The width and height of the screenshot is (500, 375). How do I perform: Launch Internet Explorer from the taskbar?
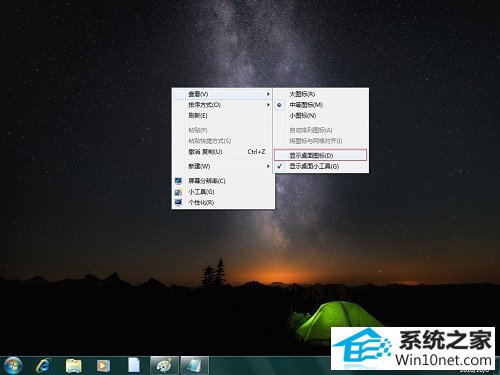pos(43,366)
